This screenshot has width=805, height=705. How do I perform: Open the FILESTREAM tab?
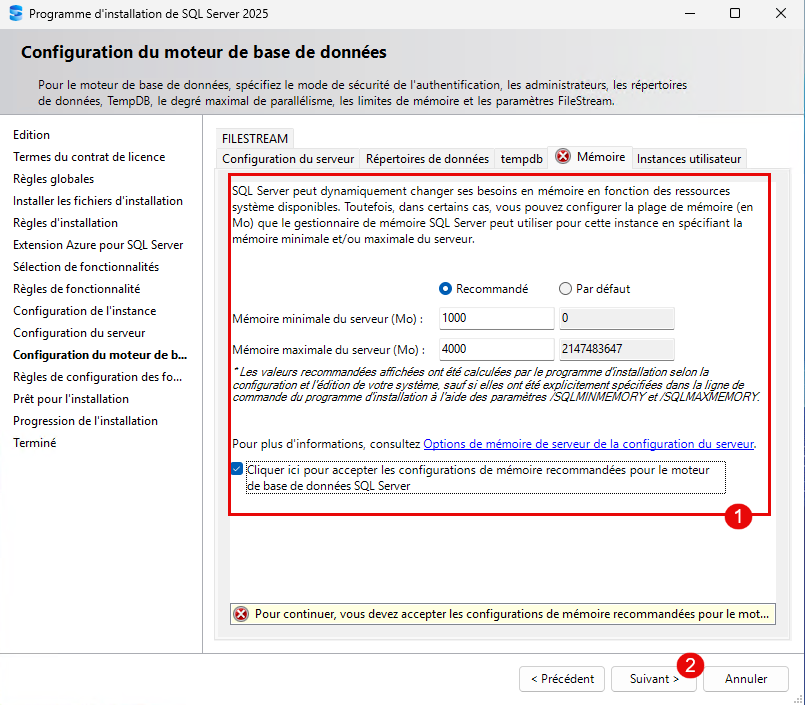(255, 139)
